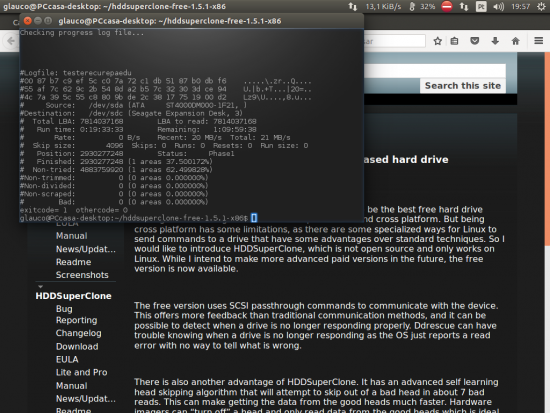Click the page vertical scrollbar thumb
Viewport: 550px width, 413px height.
tap(547, 149)
